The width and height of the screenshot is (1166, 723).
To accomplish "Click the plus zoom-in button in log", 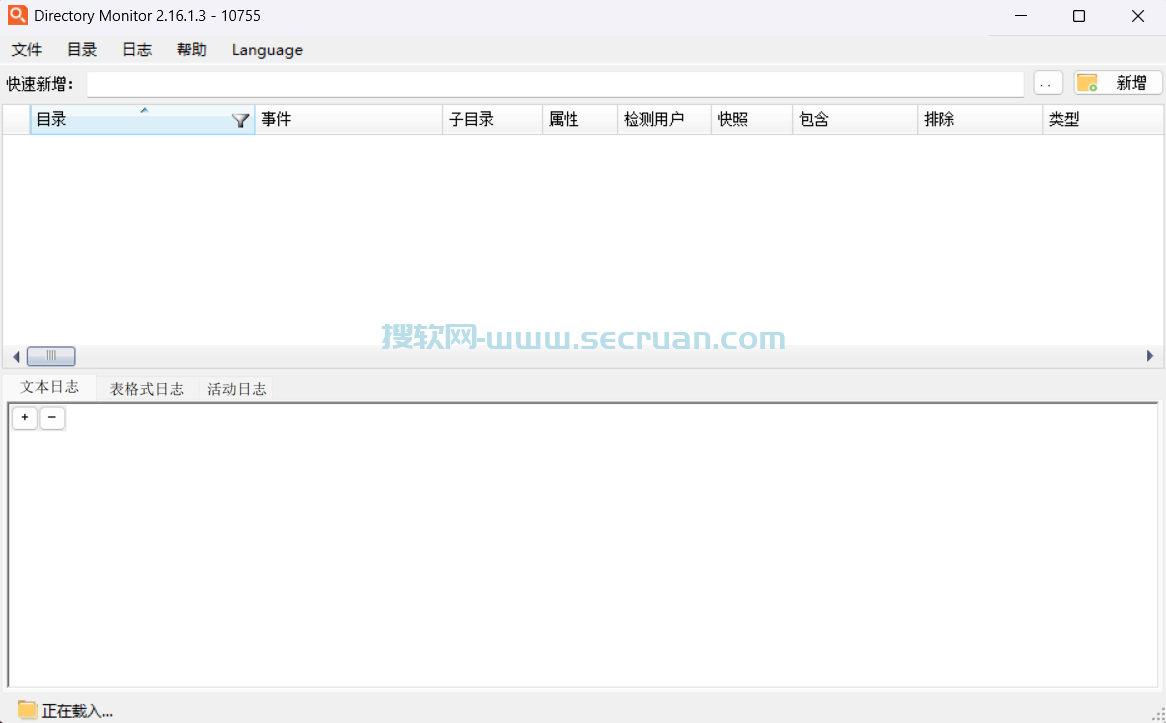I will pyautogui.click(x=25, y=418).
